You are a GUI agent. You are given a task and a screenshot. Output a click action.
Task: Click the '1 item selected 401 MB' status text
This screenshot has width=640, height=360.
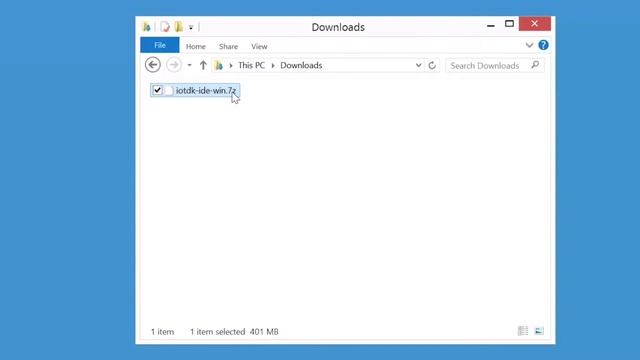coord(234,332)
